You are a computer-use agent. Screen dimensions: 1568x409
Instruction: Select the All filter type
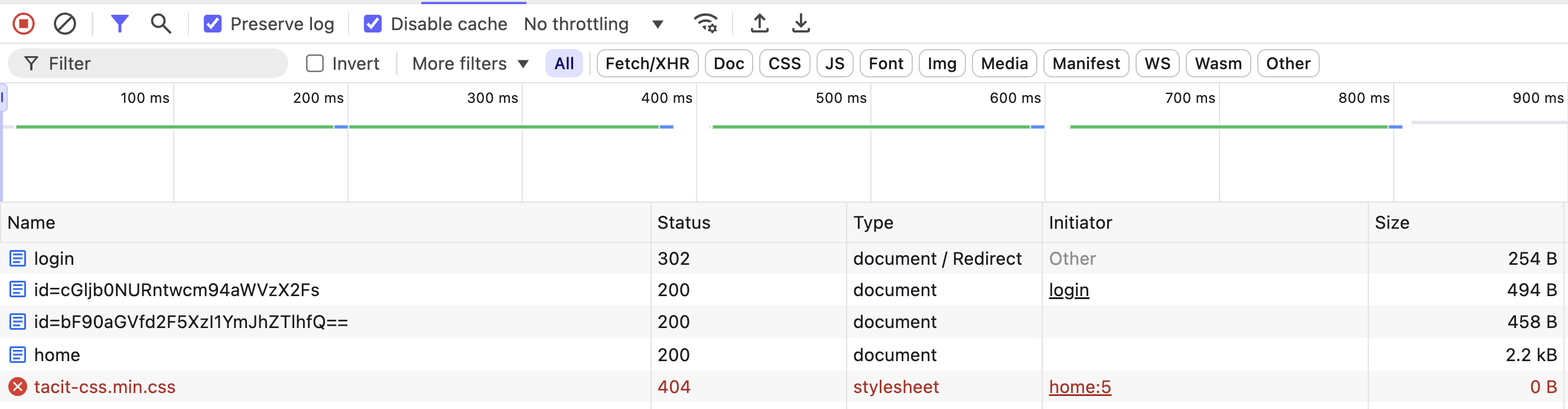click(564, 63)
